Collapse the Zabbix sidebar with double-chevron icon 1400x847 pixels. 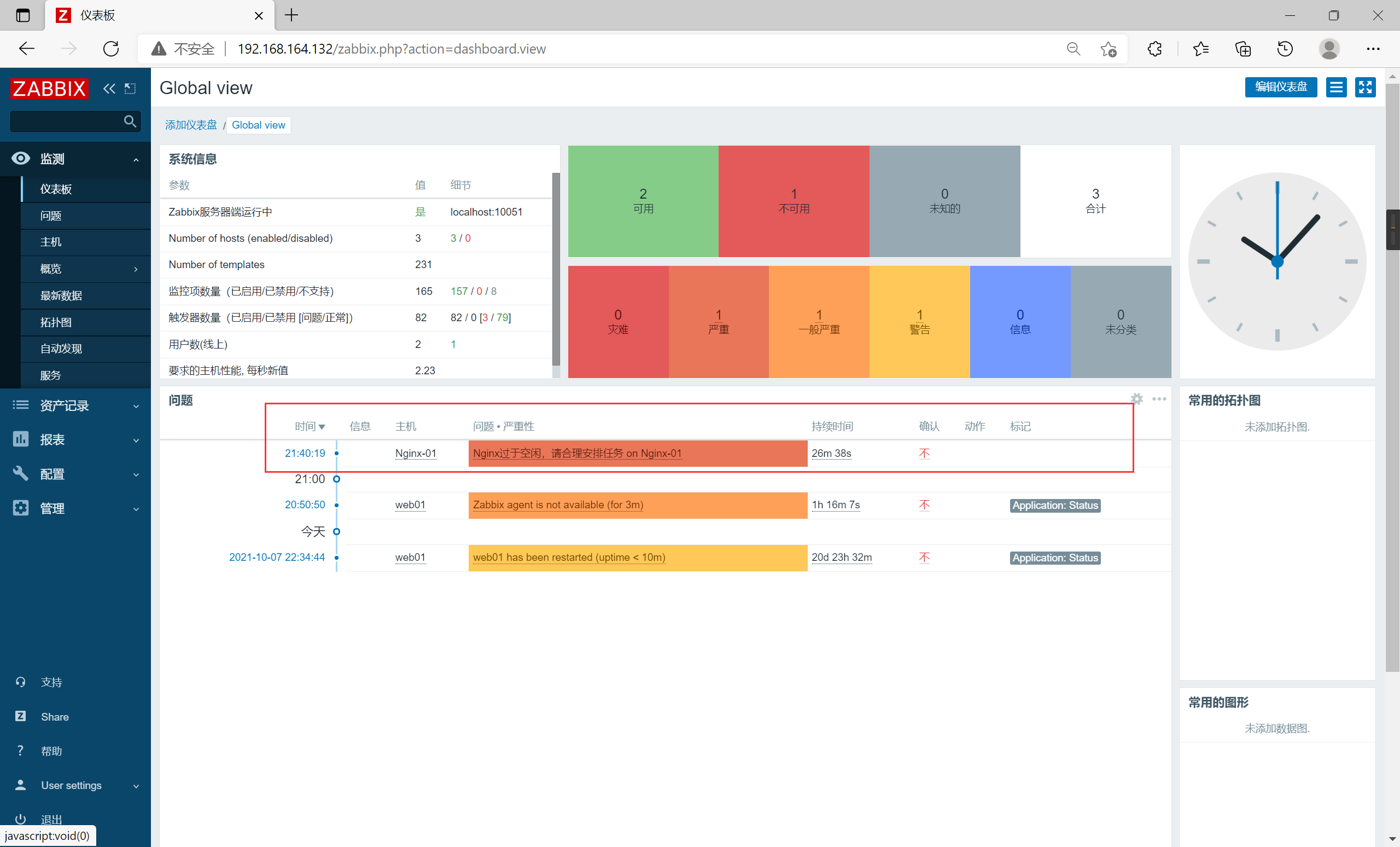point(108,88)
